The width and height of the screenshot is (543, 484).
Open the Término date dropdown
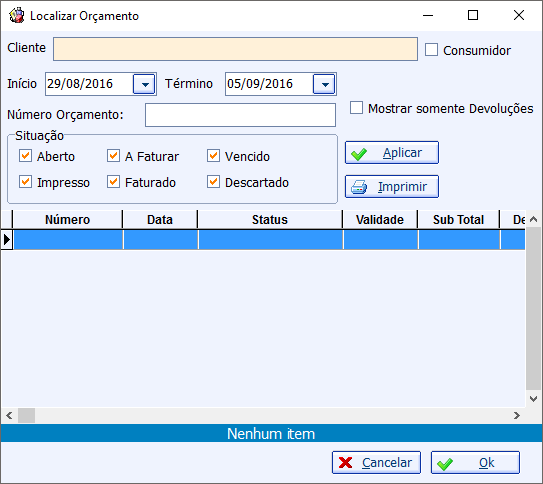click(324, 84)
